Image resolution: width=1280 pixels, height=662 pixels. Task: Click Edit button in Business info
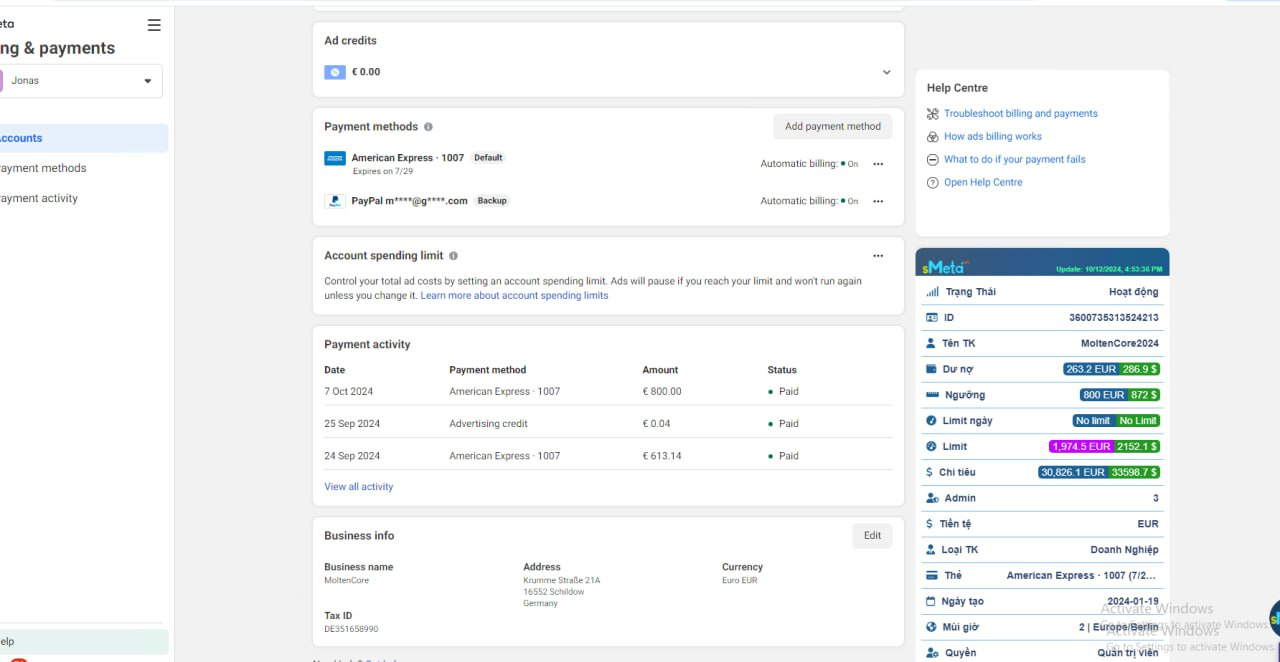(x=872, y=535)
